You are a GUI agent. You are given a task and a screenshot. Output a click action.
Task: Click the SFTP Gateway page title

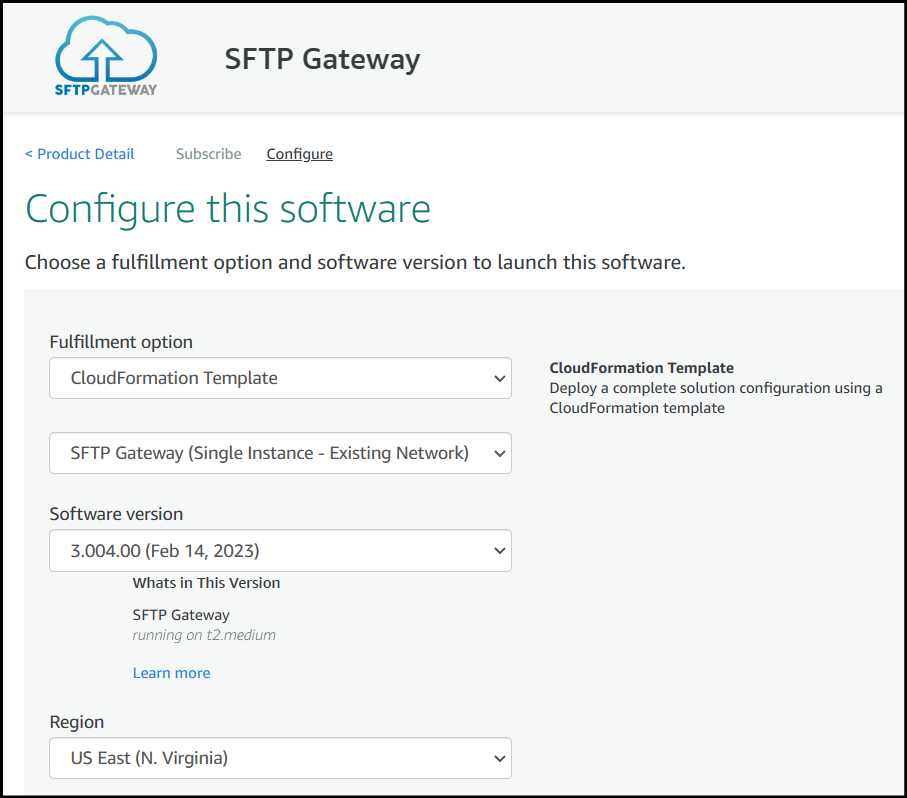(322, 59)
